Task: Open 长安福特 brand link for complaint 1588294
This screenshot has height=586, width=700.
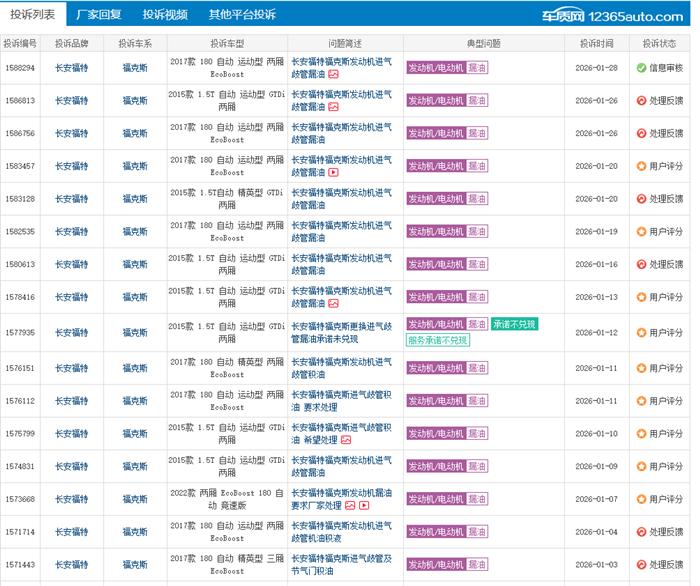Action: [x=71, y=68]
